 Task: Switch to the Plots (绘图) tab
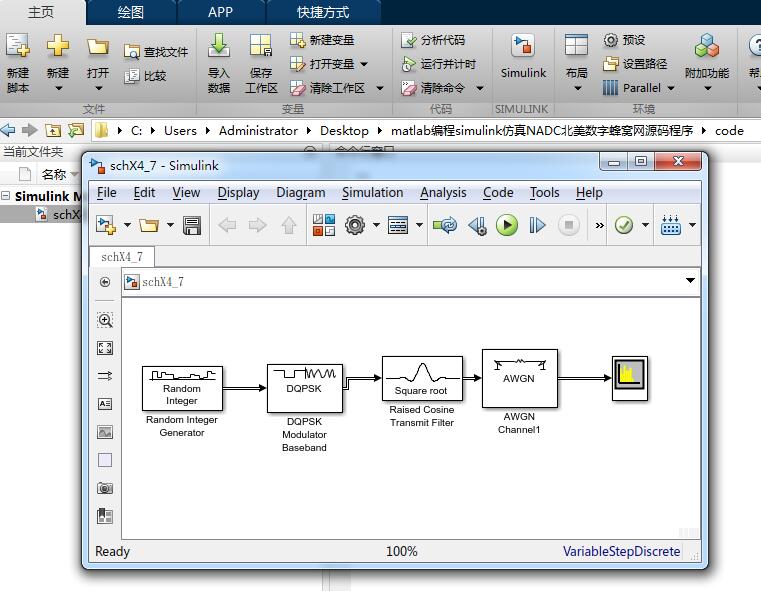131,12
